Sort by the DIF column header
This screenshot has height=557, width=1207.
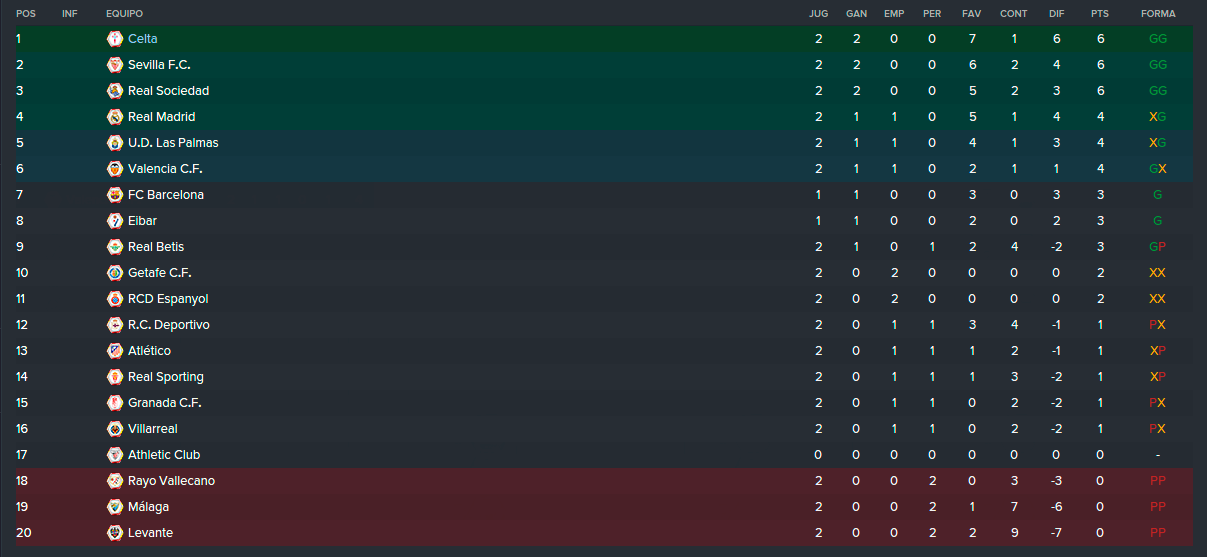pyautogui.click(x=1057, y=14)
